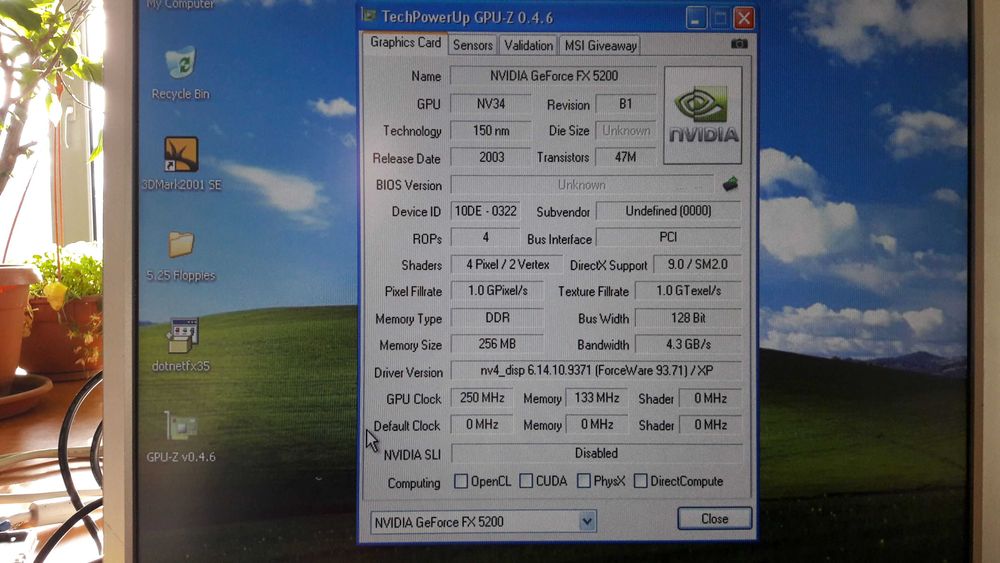
Task: Click the Bus Width value 128 Bit
Action: point(688,318)
